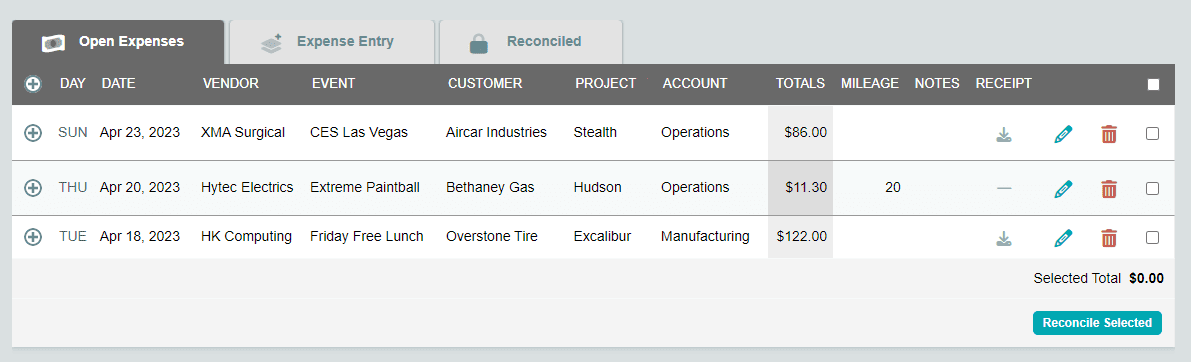Image resolution: width=1191 pixels, height=362 pixels.
Task: Edit the XMA Surgical expense
Action: (x=1063, y=135)
